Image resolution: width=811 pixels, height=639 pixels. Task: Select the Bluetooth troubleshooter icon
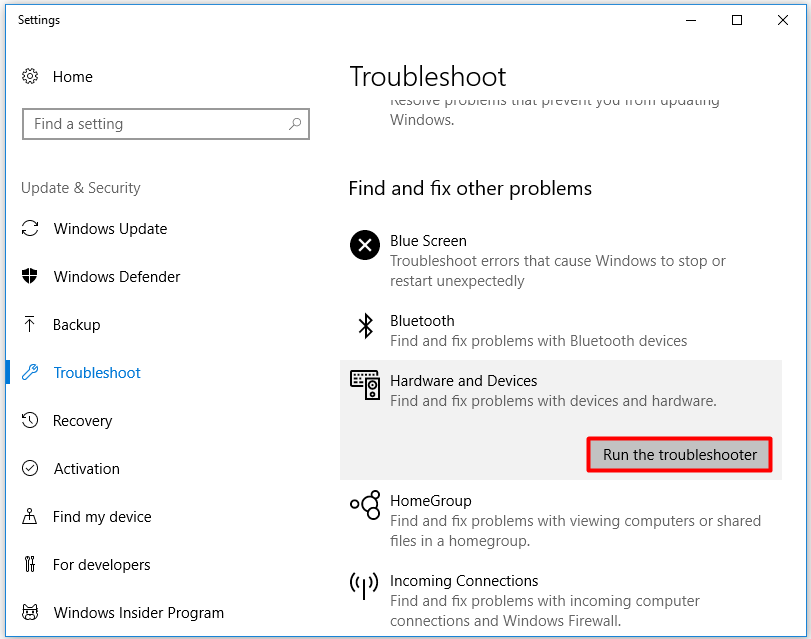tap(365, 325)
